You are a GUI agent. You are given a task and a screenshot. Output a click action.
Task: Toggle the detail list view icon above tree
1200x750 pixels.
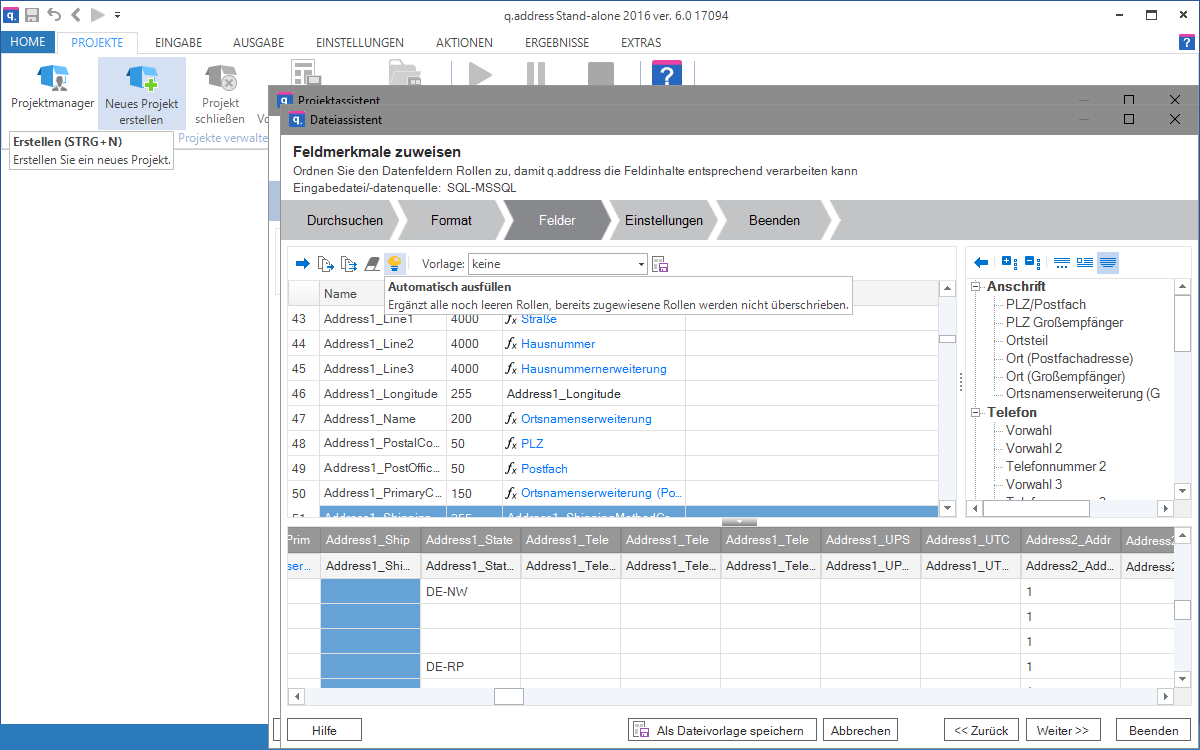(x=1085, y=262)
